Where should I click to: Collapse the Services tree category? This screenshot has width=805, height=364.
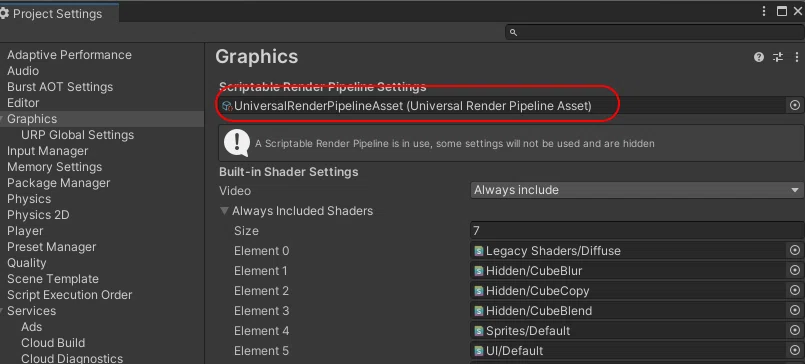coord(2,311)
